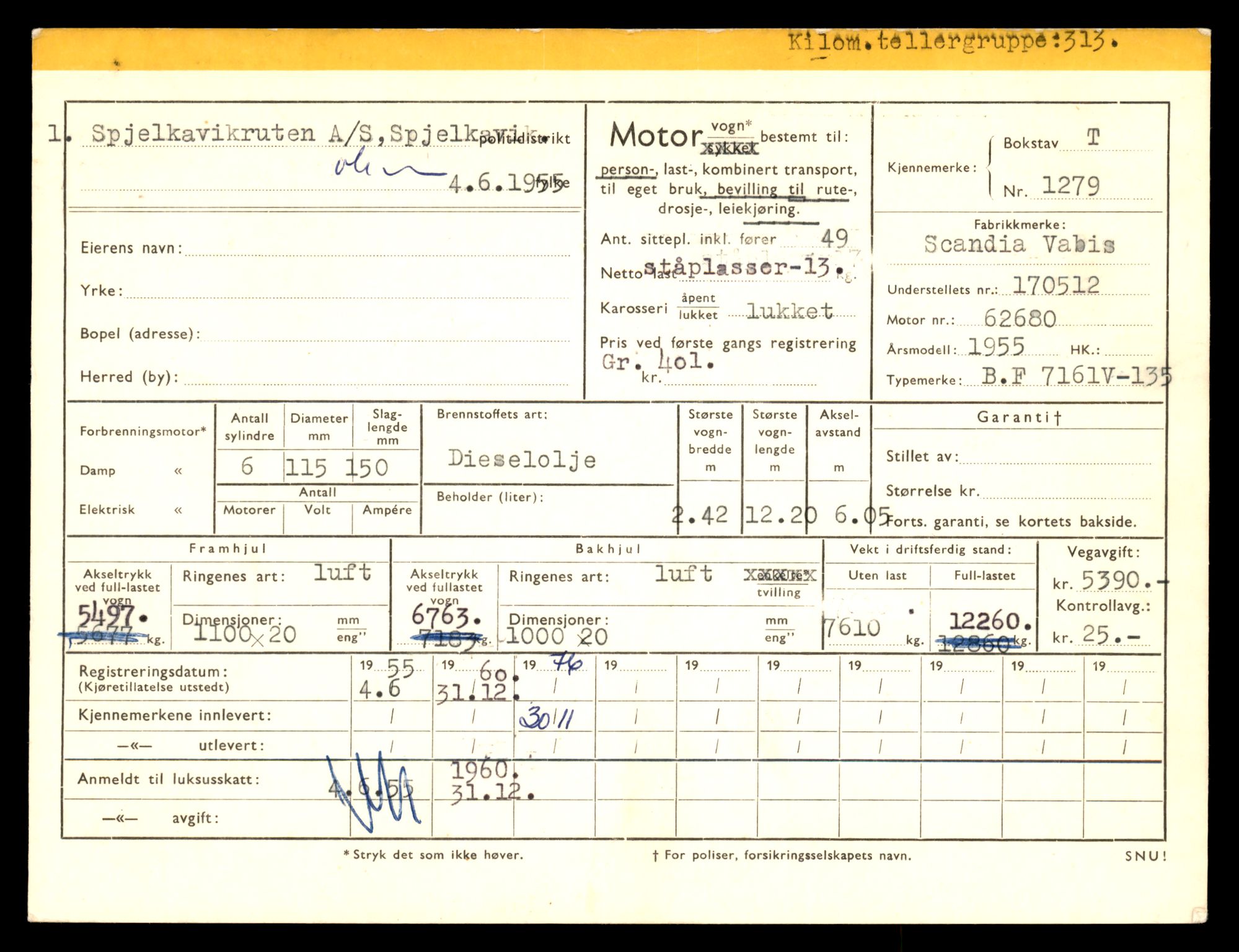This screenshot has width=1239, height=952.
Task: Click front tire dimension '1100x20'
Action: [245, 633]
